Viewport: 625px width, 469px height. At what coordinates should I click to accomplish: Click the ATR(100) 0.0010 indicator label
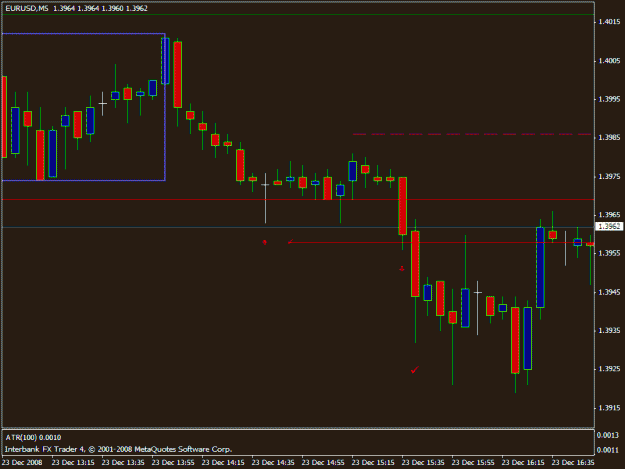pyautogui.click(x=33, y=437)
